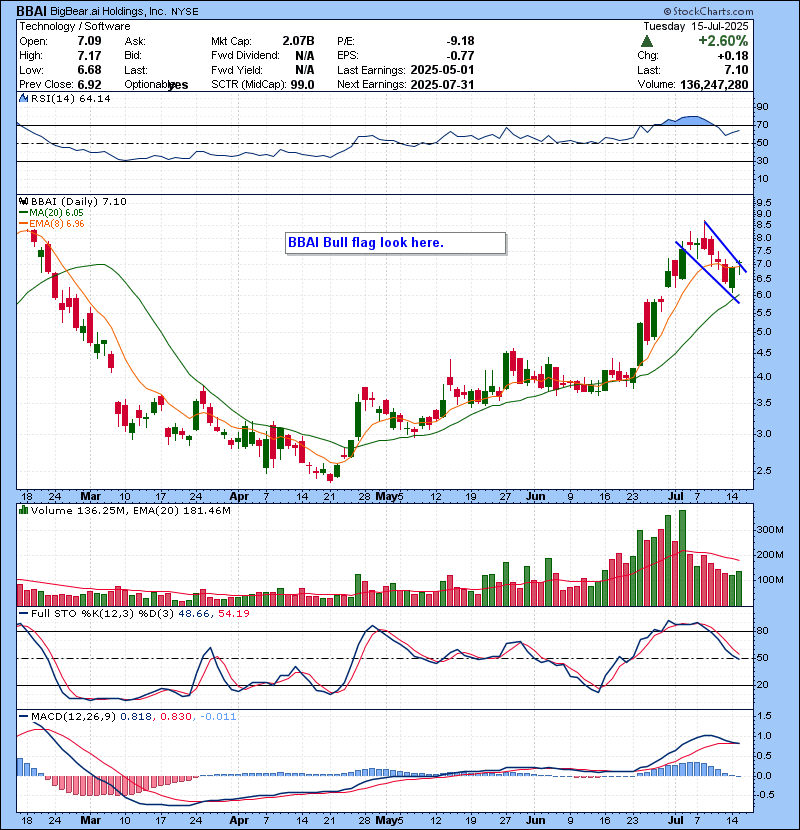
Task: Click the Last Earnings date 2025-05-01
Action: point(442,70)
